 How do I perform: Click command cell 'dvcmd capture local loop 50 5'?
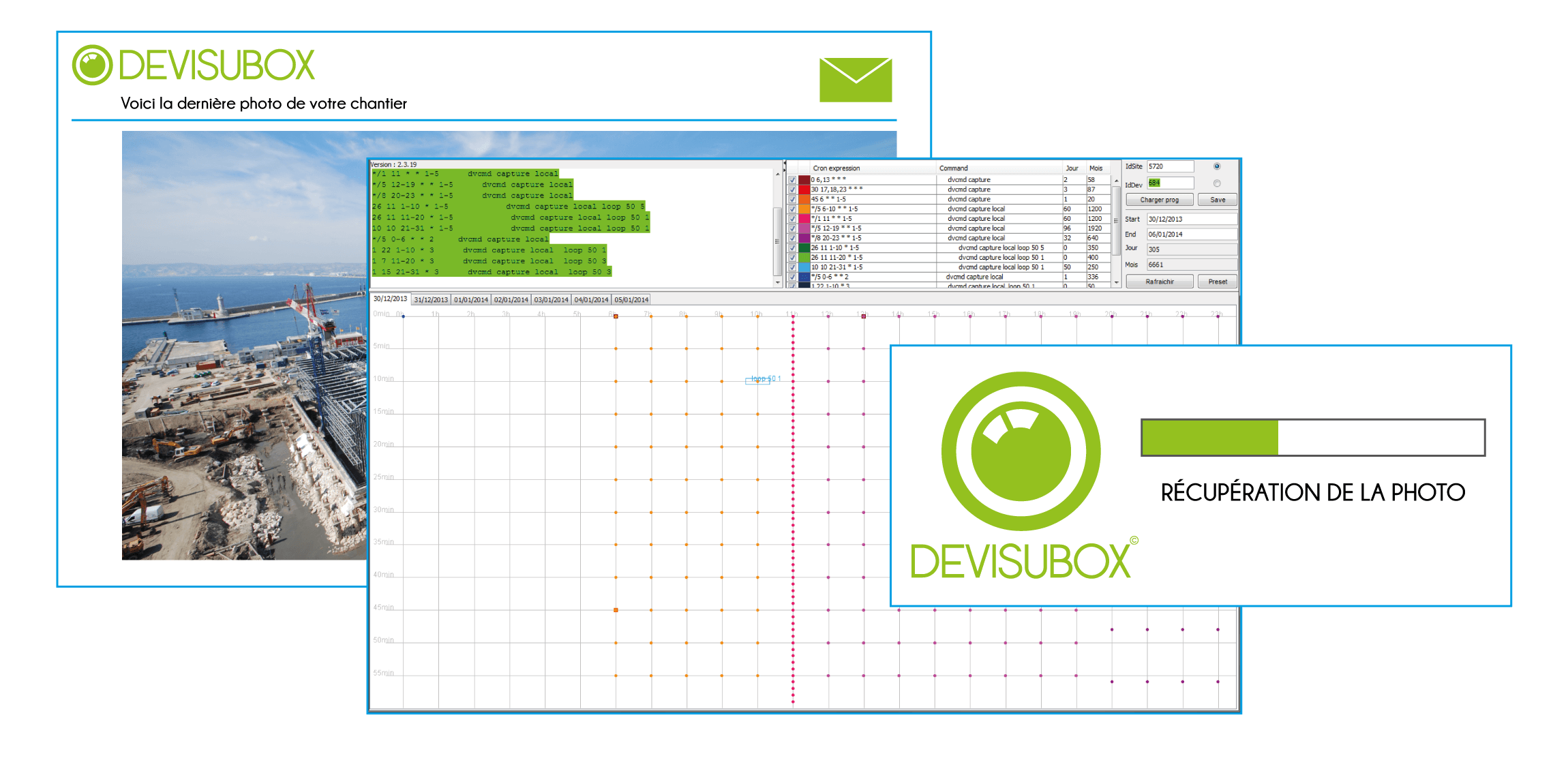point(1001,248)
